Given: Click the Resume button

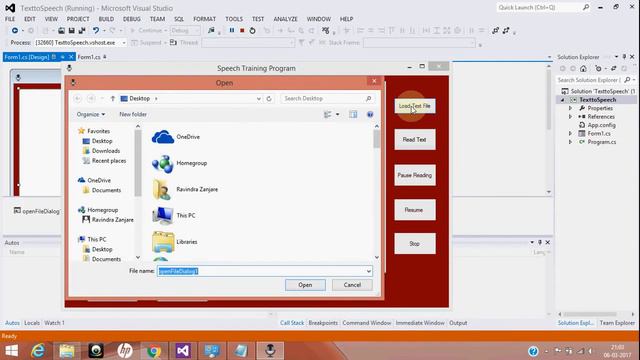Looking at the screenshot, I should pyautogui.click(x=415, y=210).
